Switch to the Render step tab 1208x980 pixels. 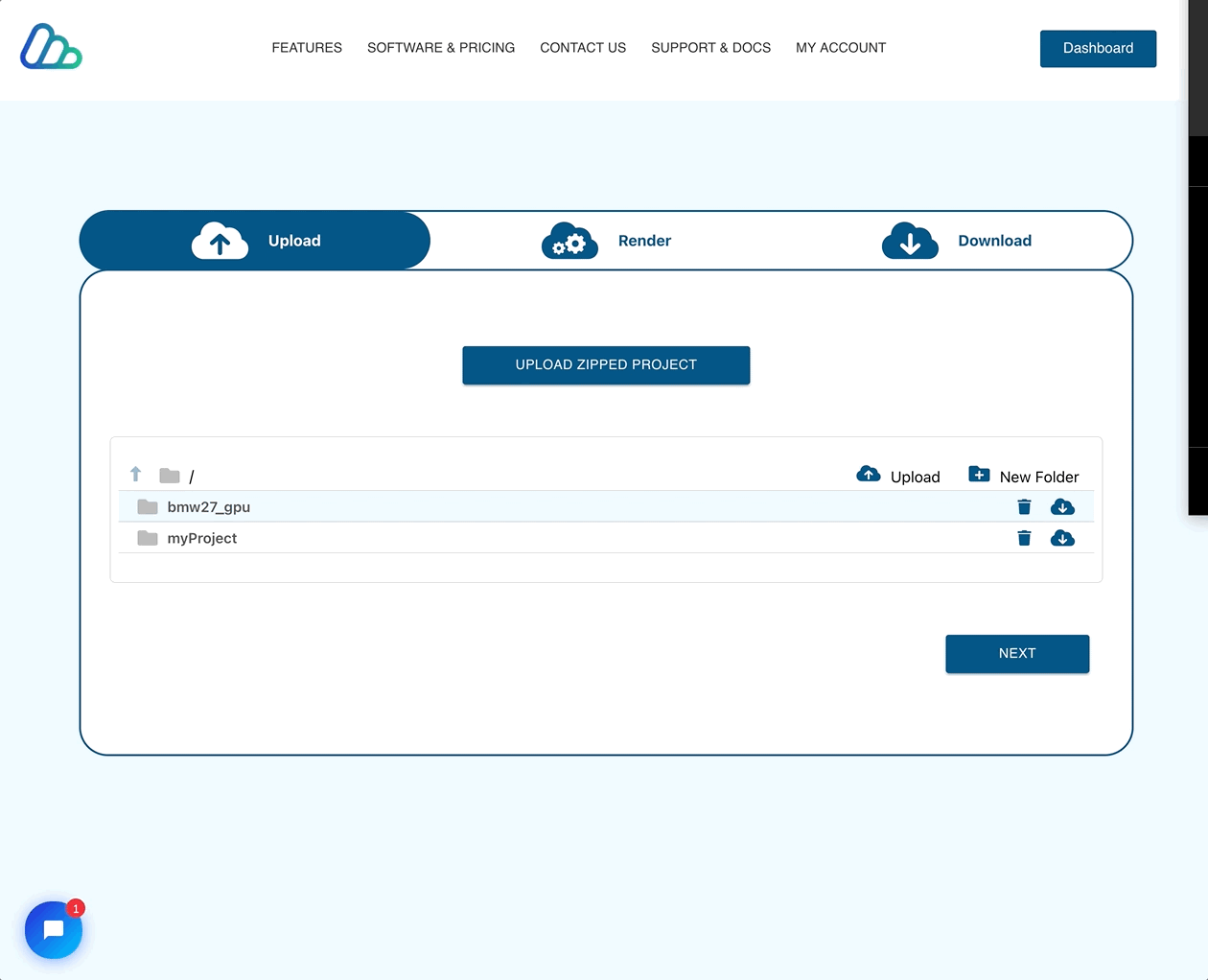coord(608,241)
